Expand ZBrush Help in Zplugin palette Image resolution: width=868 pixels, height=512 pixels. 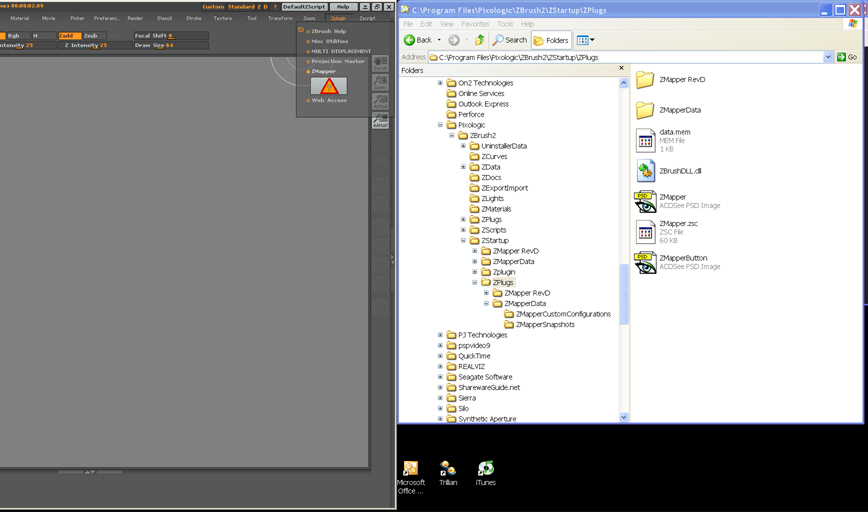coord(327,32)
